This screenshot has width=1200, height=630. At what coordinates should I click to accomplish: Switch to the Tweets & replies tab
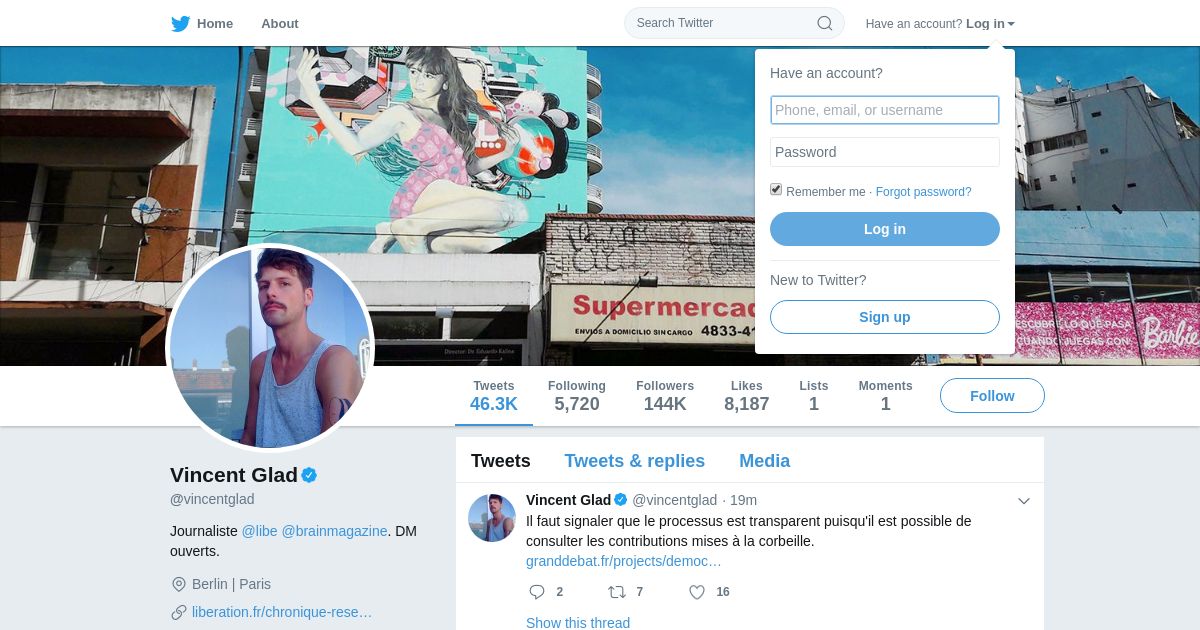click(x=634, y=461)
